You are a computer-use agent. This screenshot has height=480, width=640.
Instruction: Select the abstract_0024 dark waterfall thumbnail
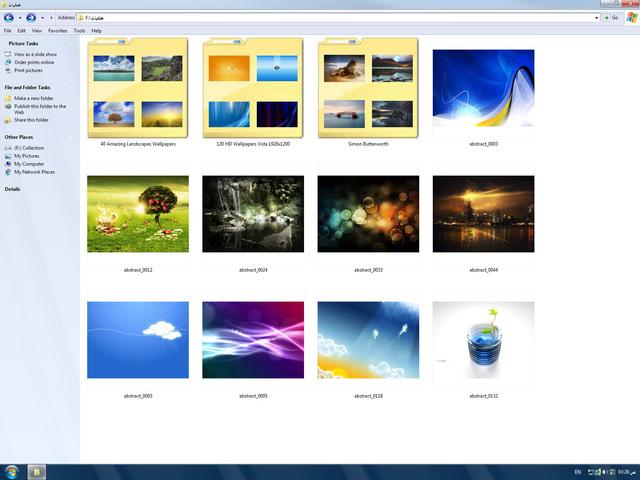(x=253, y=214)
